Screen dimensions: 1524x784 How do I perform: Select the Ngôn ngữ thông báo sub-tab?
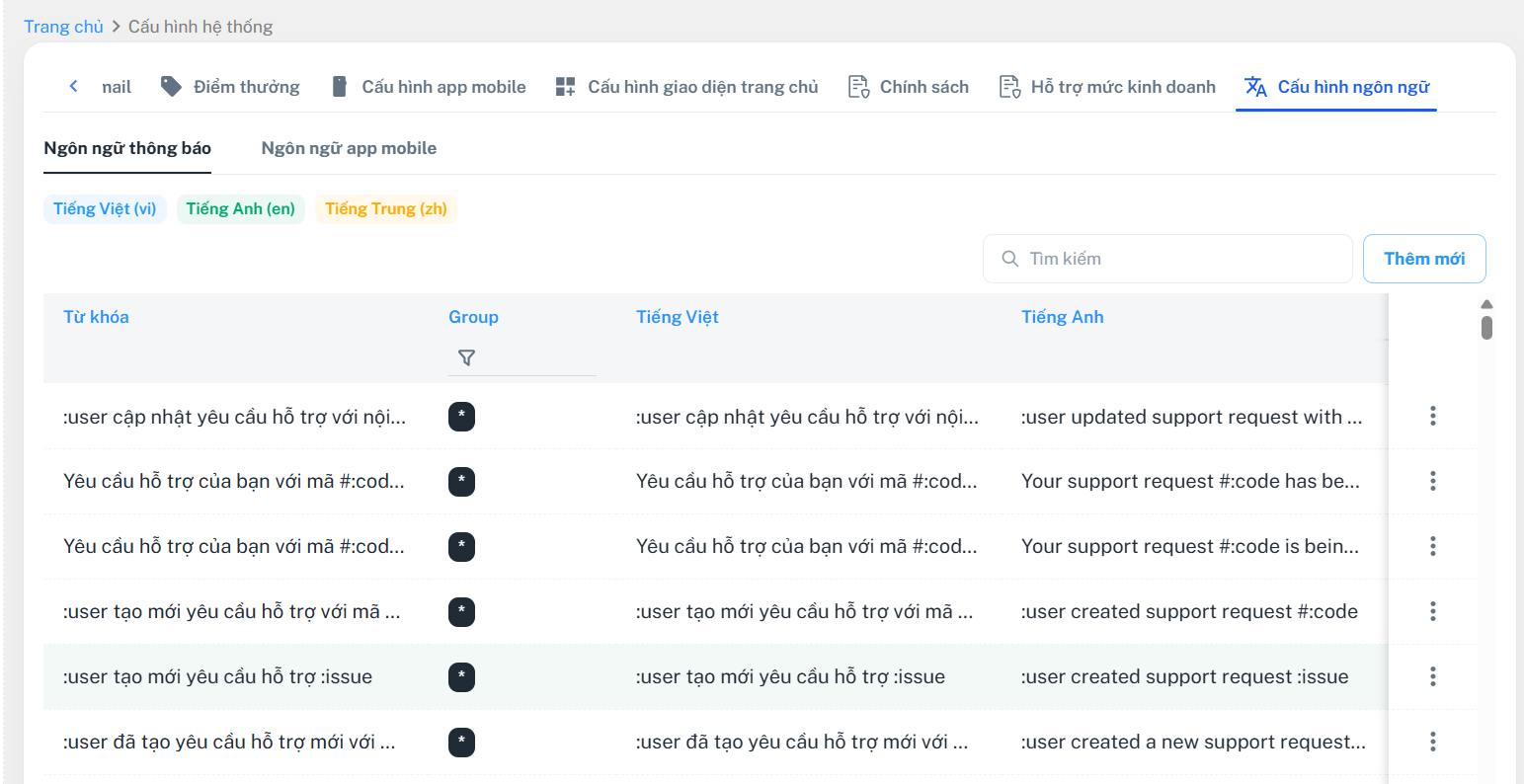[127, 148]
